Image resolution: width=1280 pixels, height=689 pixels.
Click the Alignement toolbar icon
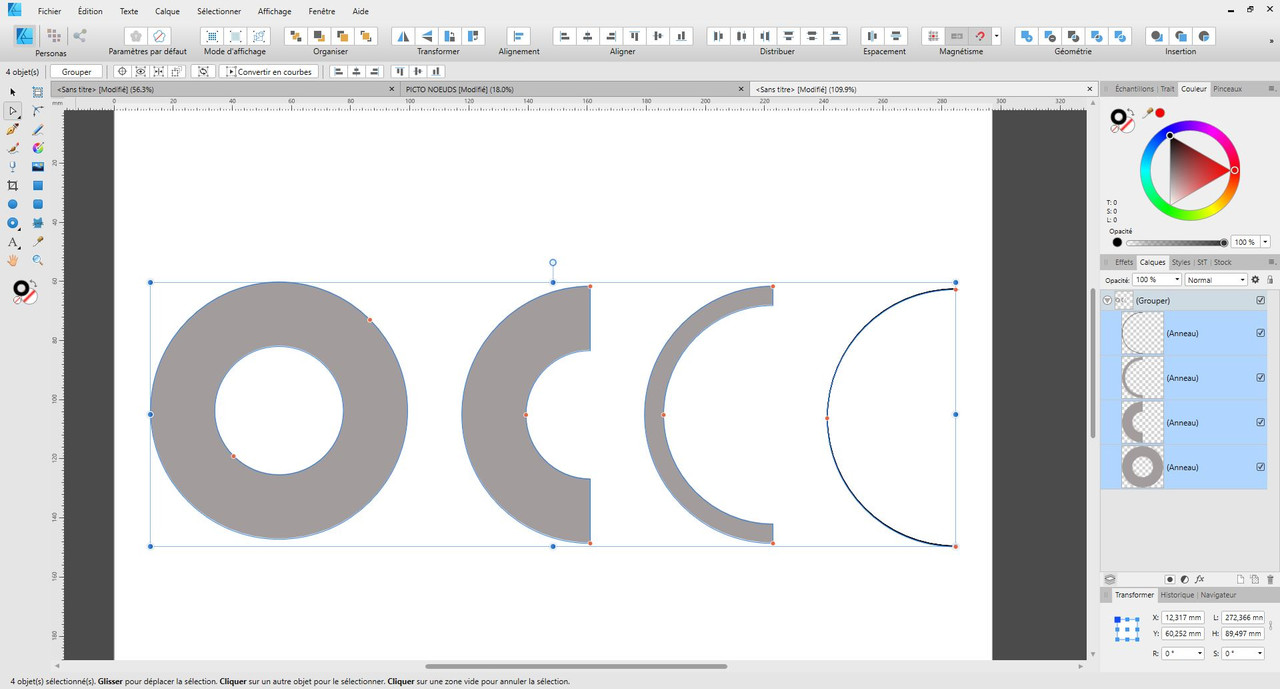(x=519, y=36)
